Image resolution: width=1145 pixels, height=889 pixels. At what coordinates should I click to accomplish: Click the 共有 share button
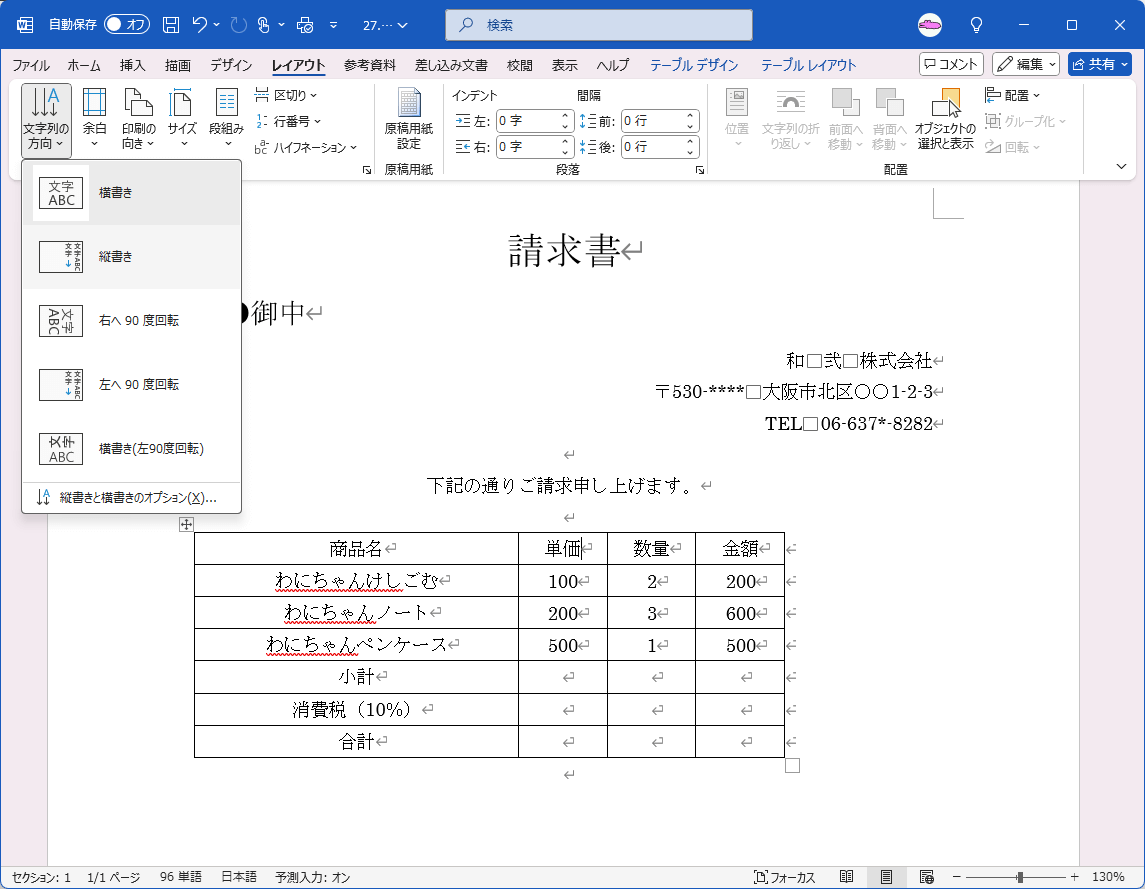click(x=1100, y=64)
